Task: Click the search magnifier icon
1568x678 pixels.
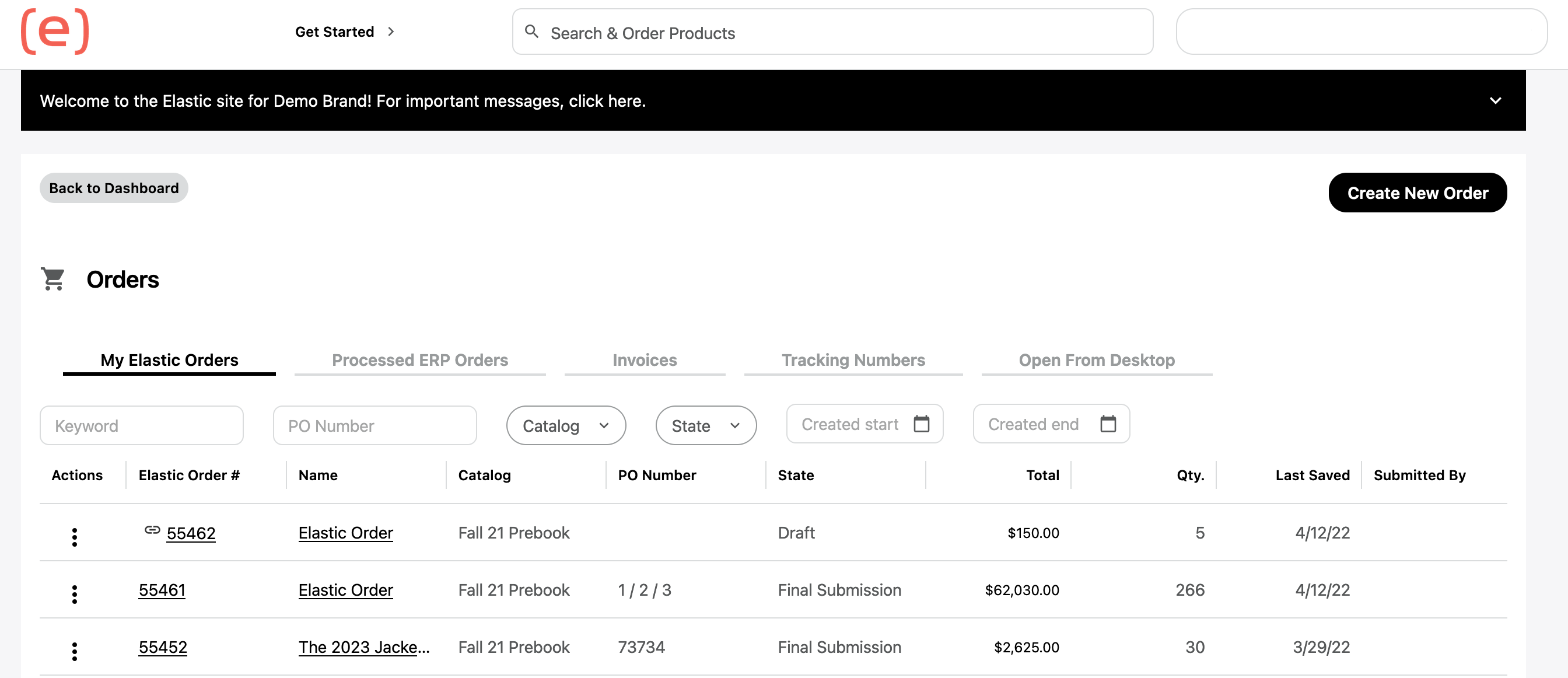Action: click(533, 31)
